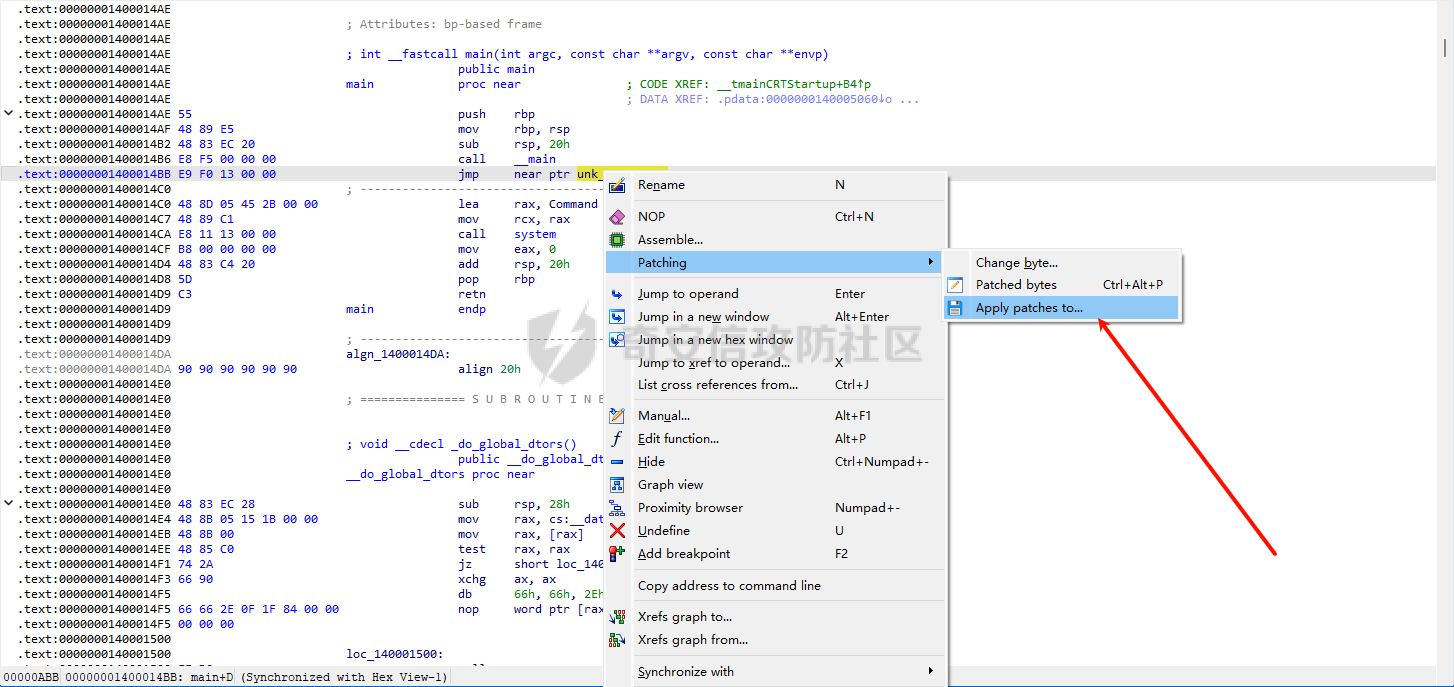
Task: Click the Proximity browser icon
Action: coord(617,508)
